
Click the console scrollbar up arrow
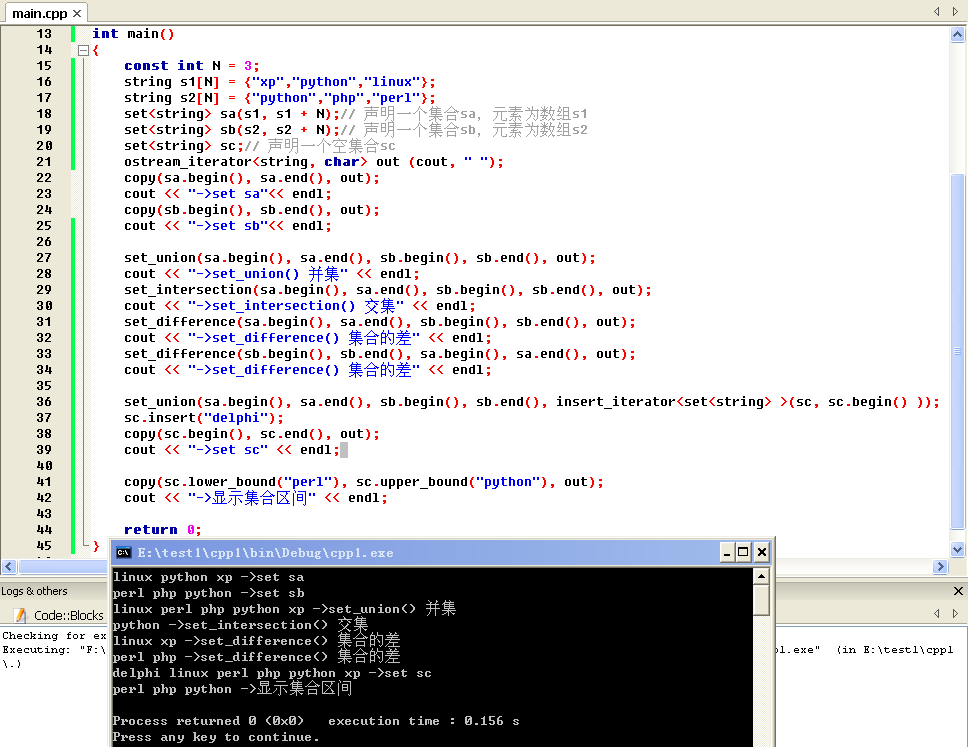pyautogui.click(x=761, y=577)
